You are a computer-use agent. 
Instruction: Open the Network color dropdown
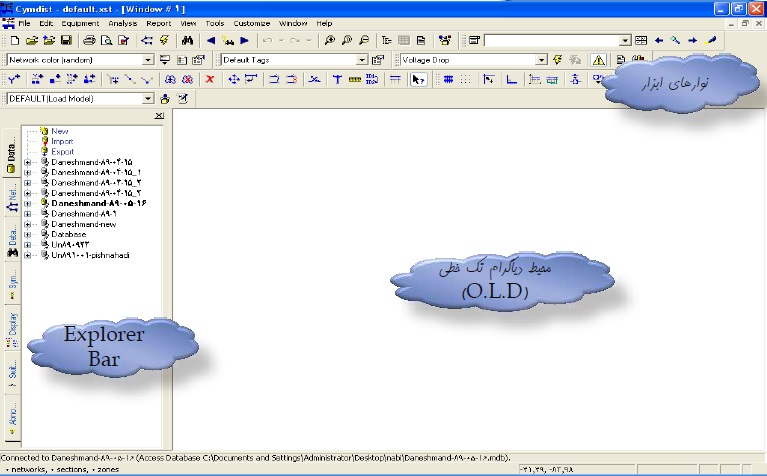tap(149, 60)
